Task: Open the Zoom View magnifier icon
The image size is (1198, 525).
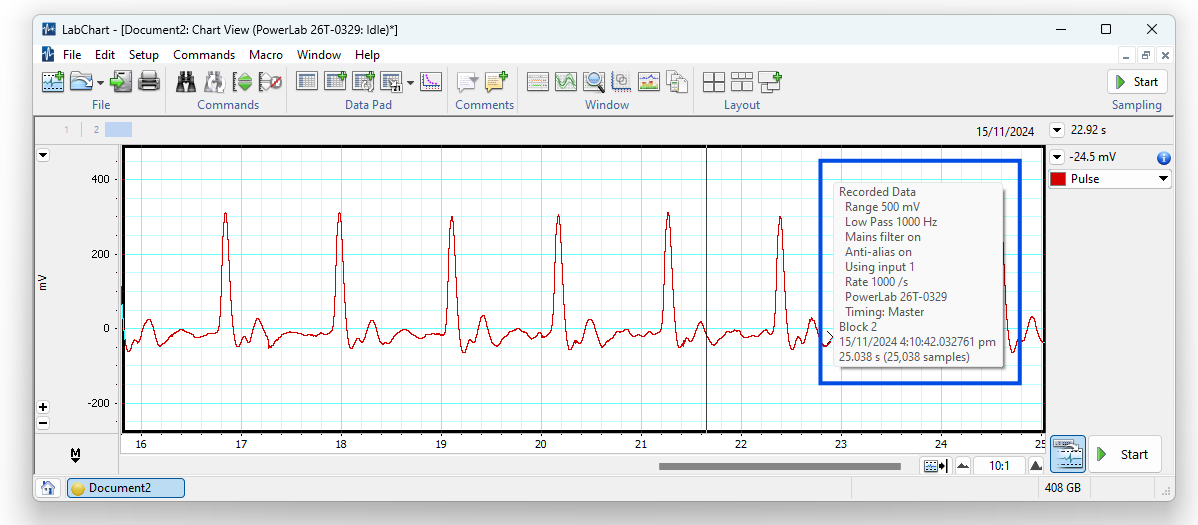Action: 594,82
